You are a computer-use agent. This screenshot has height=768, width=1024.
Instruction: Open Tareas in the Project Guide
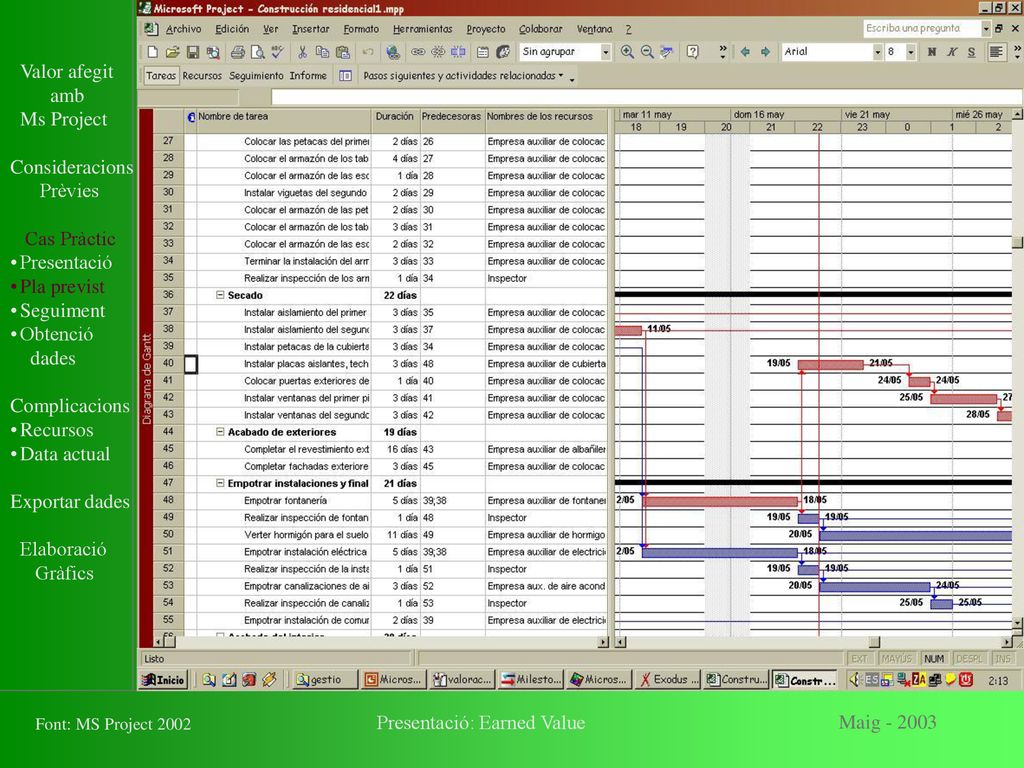(161, 76)
